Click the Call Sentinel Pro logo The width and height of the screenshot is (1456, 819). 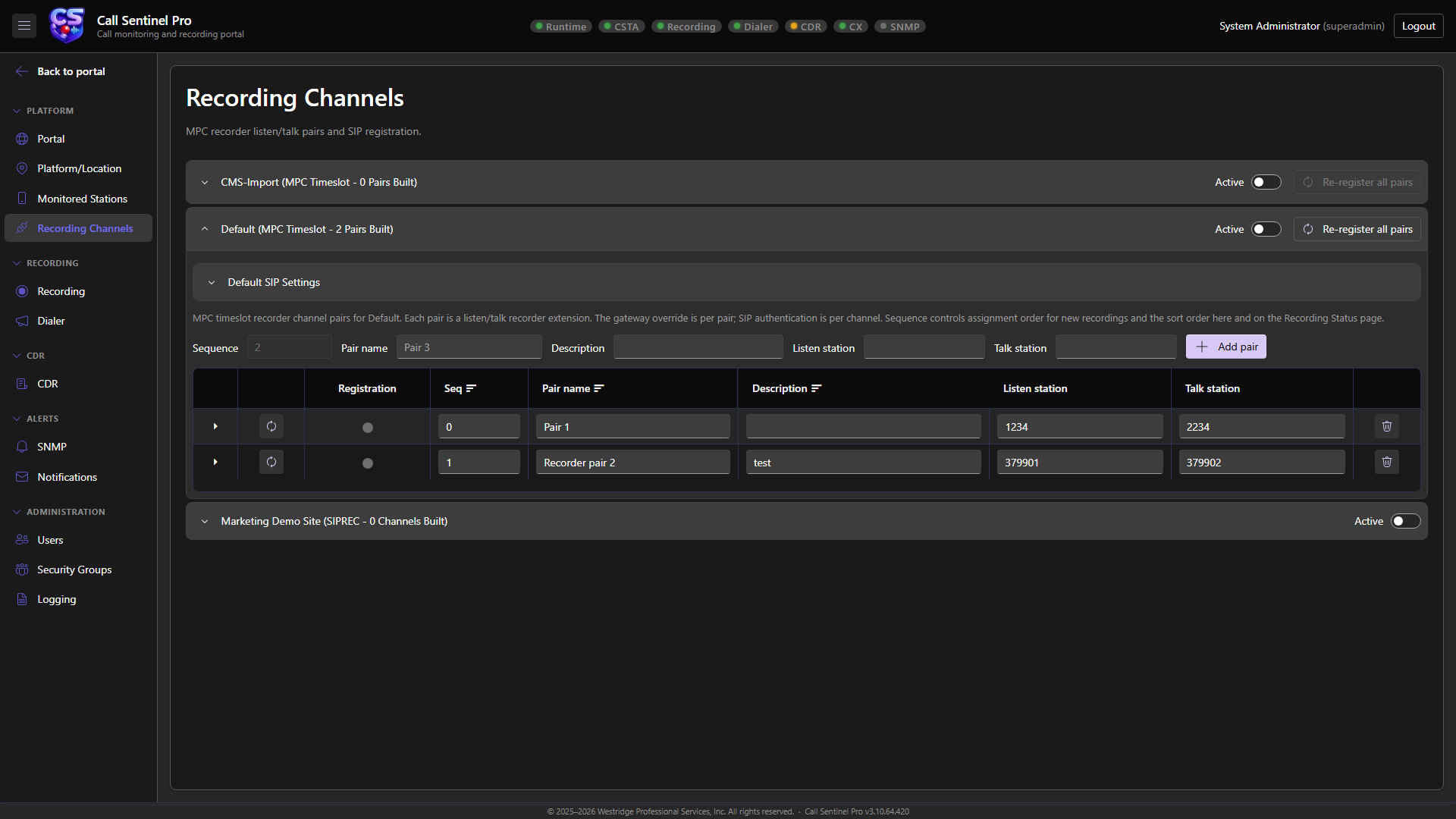tap(67, 26)
